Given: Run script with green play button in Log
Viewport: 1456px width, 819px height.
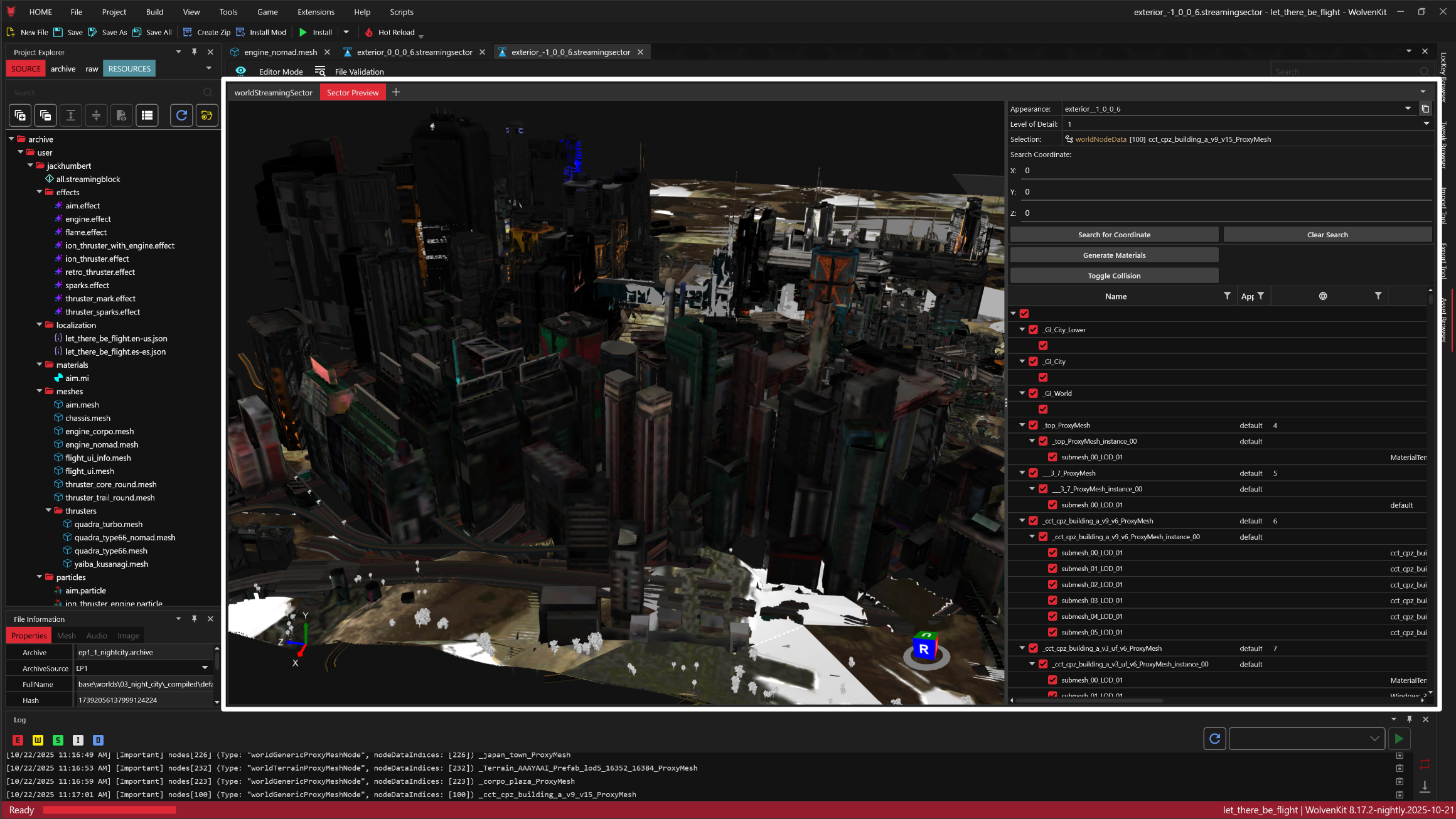Looking at the screenshot, I should point(1399,739).
